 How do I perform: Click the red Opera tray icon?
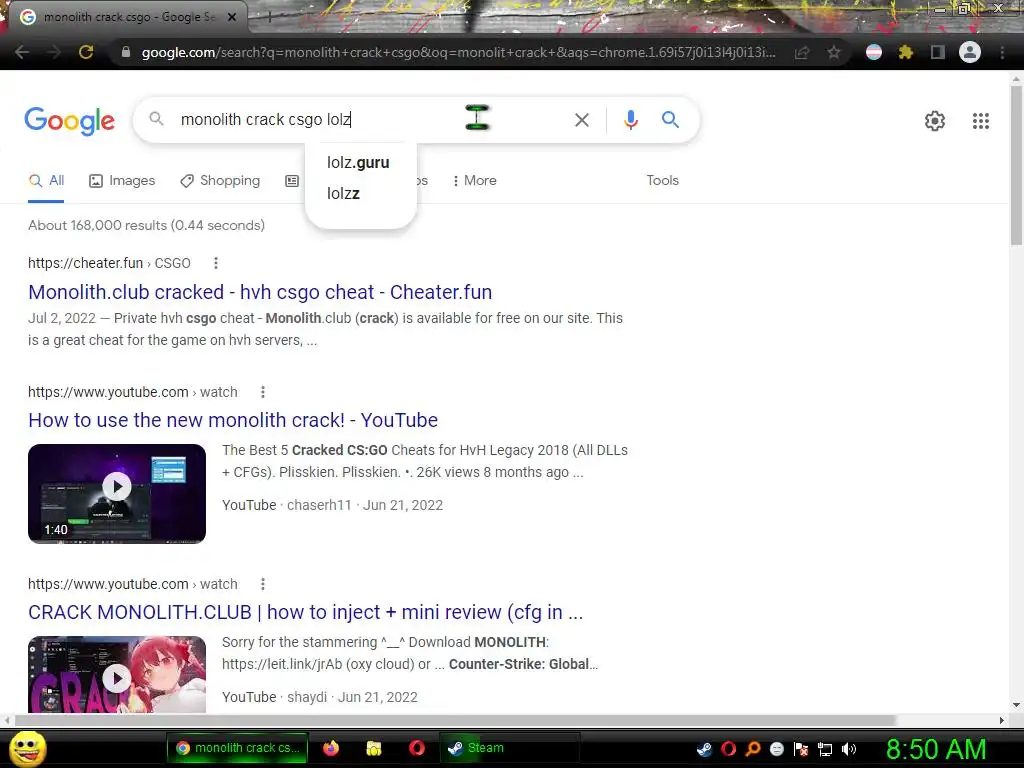(728, 749)
